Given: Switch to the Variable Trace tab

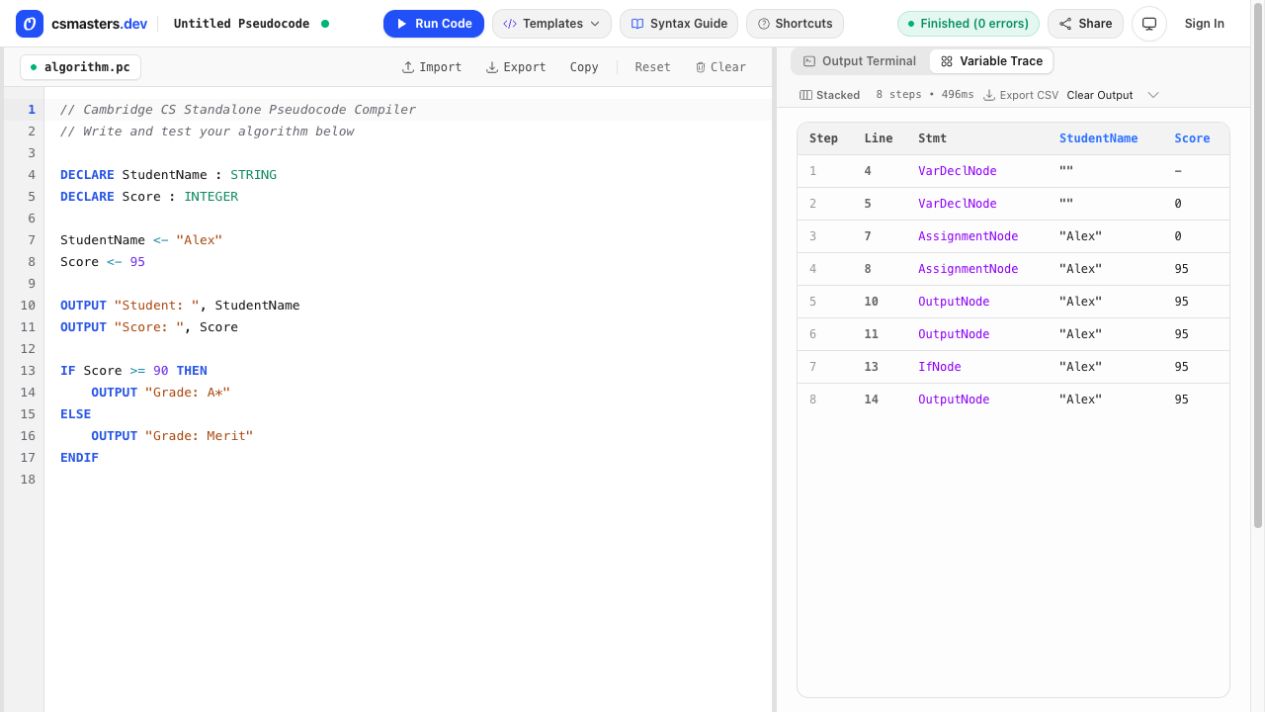Looking at the screenshot, I should click(x=991, y=61).
